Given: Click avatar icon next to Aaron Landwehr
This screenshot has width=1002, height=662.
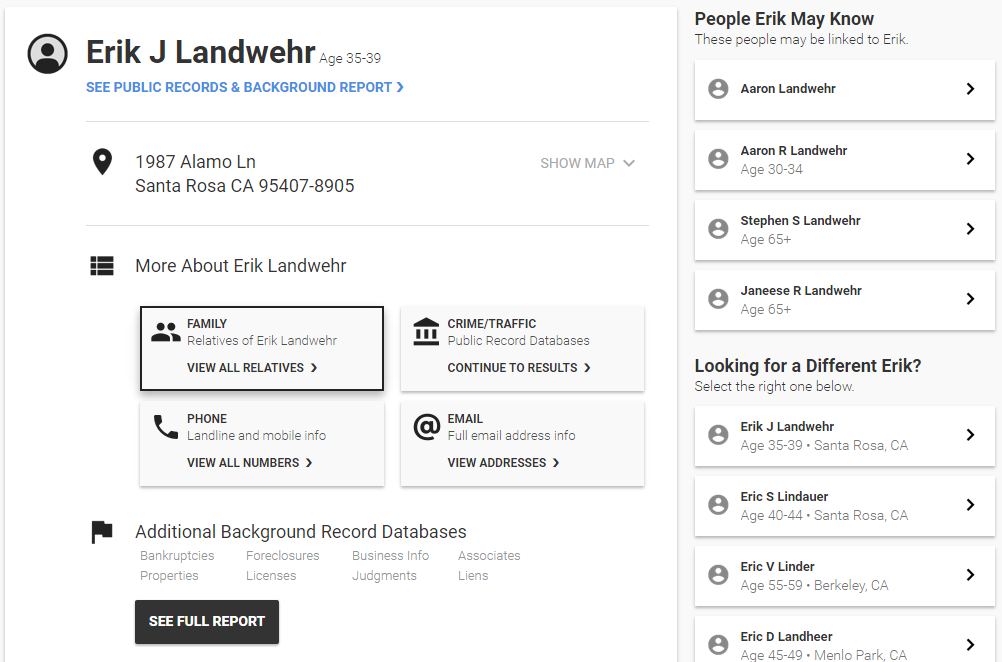Looking at the screenshot, I should point(718,89).
